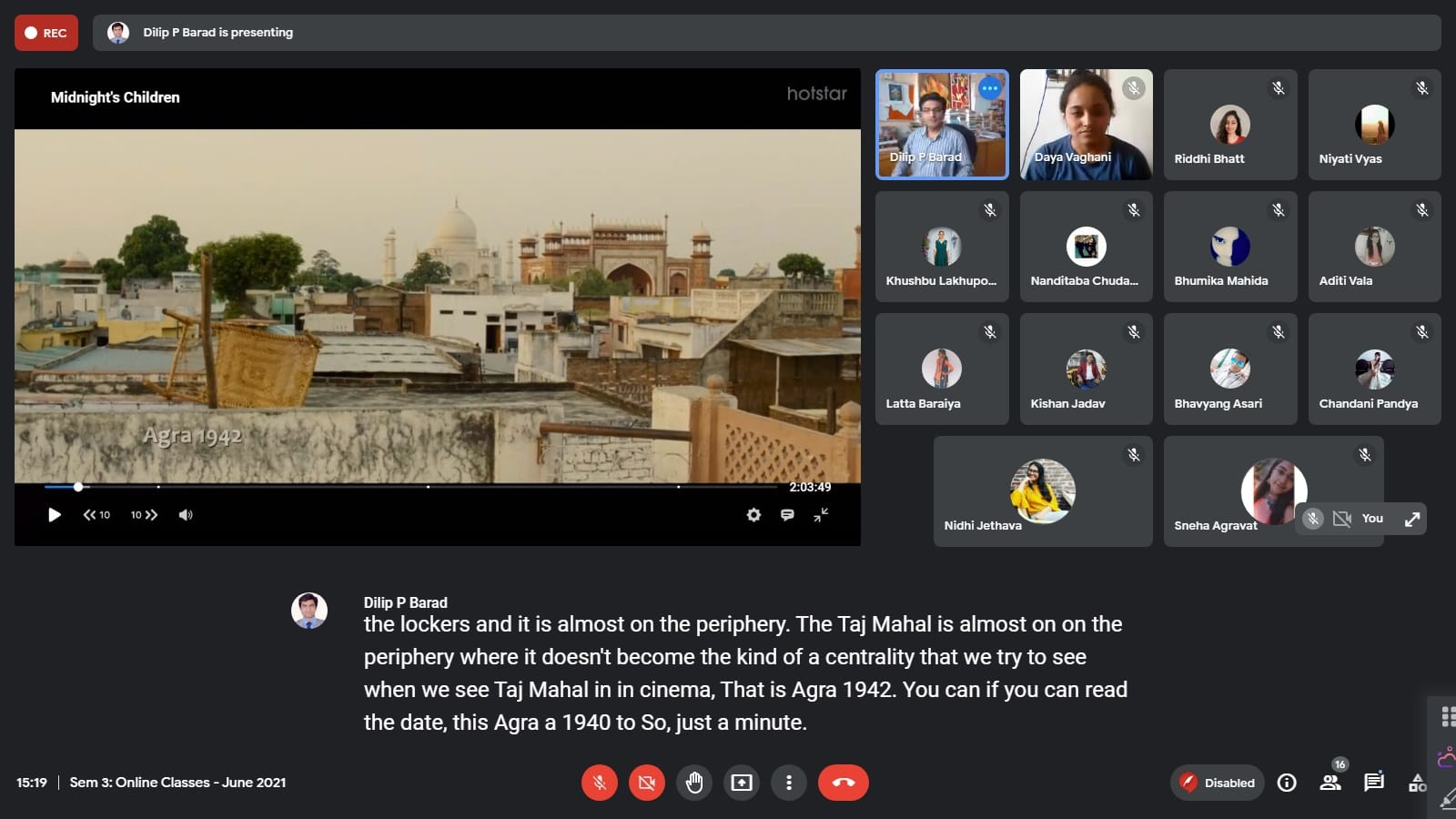Click Dilip P Barad's caption avatar

(x=309, y=611)
